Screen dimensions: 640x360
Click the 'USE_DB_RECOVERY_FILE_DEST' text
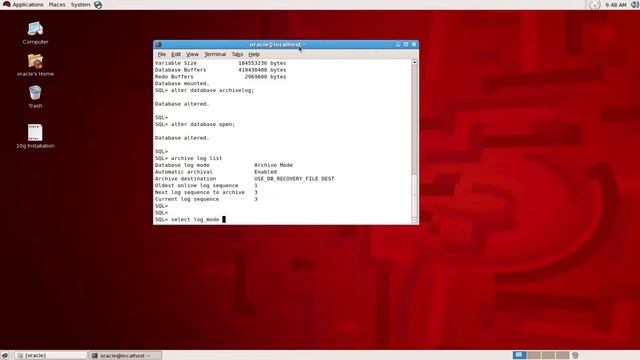click(294, 179)
